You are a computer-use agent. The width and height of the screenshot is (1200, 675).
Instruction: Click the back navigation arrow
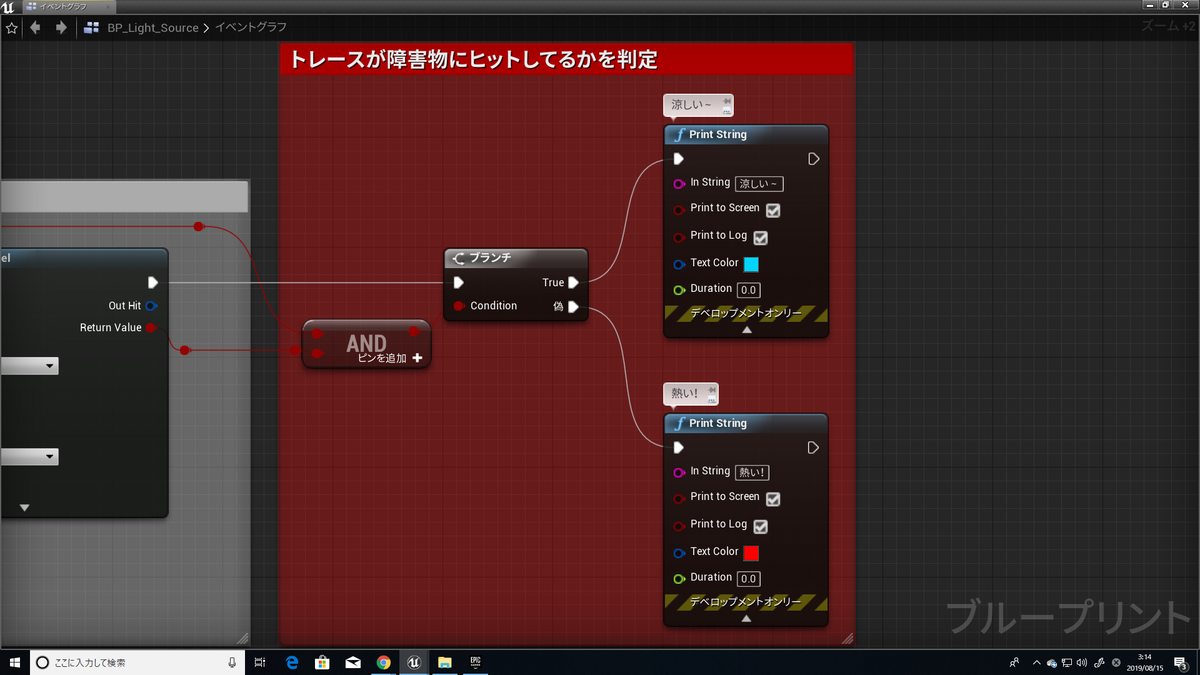point(33,28)
